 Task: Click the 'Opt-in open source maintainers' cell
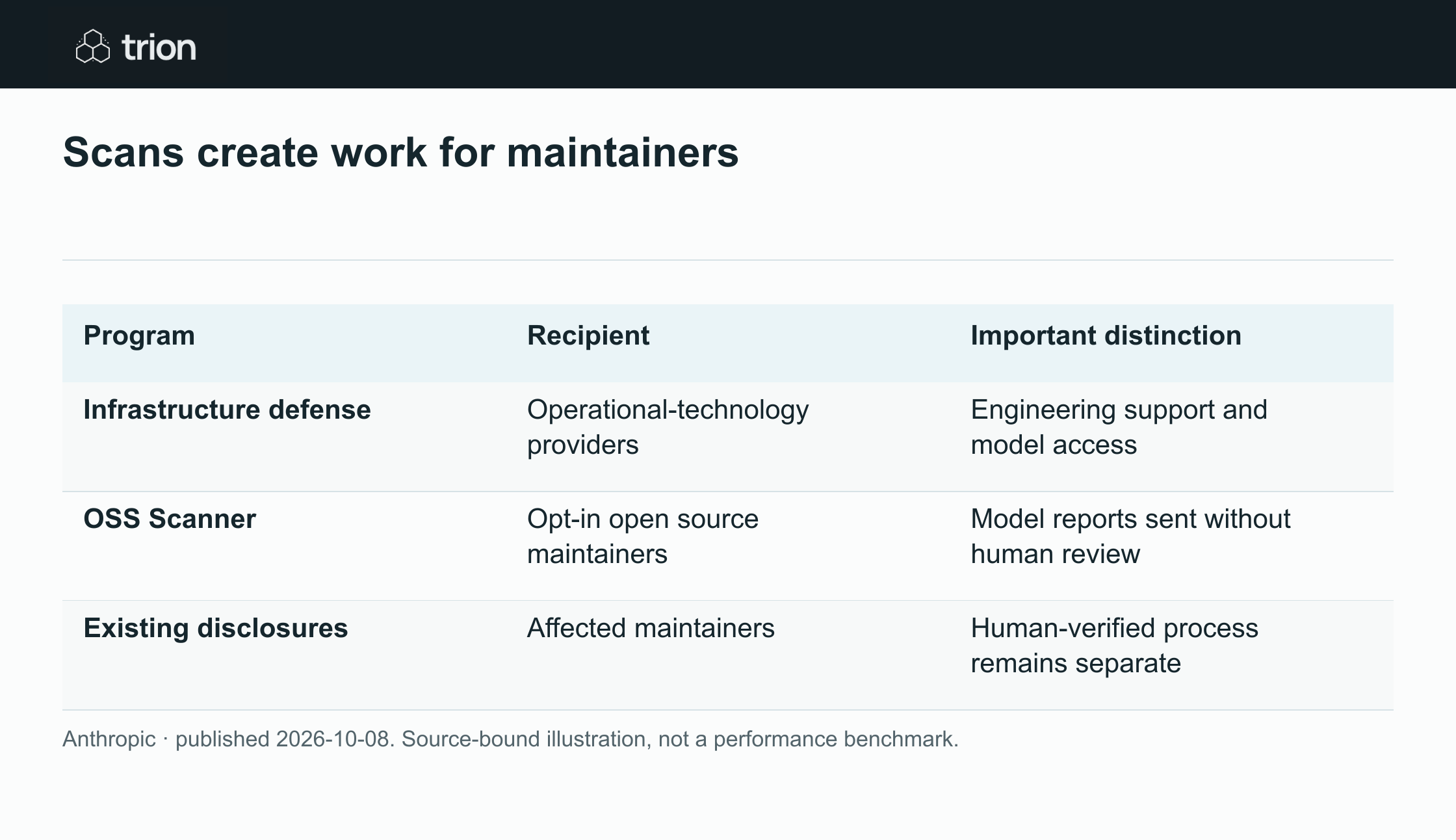click(642, 536)
